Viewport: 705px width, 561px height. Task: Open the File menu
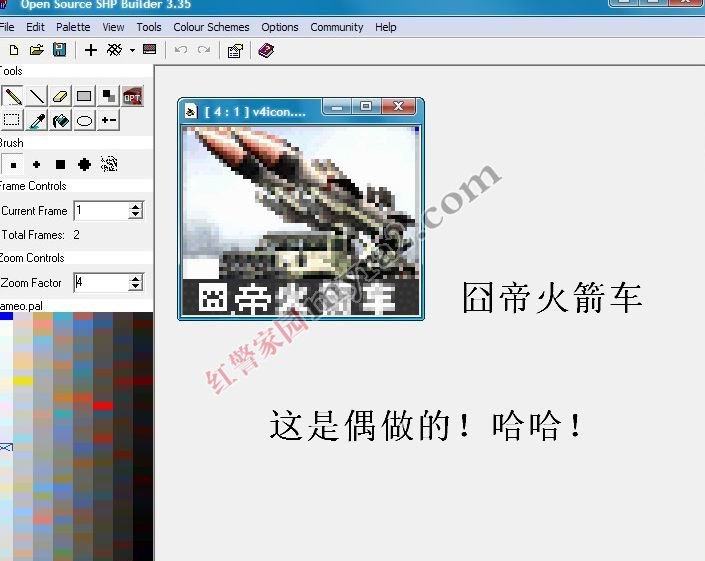coord(7,27)
